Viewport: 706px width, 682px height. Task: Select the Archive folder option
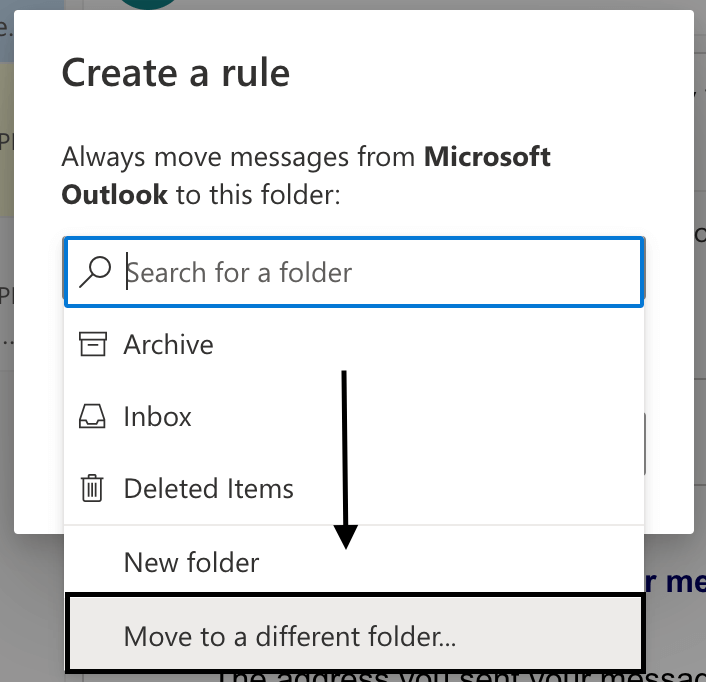[x=354, y=345]
